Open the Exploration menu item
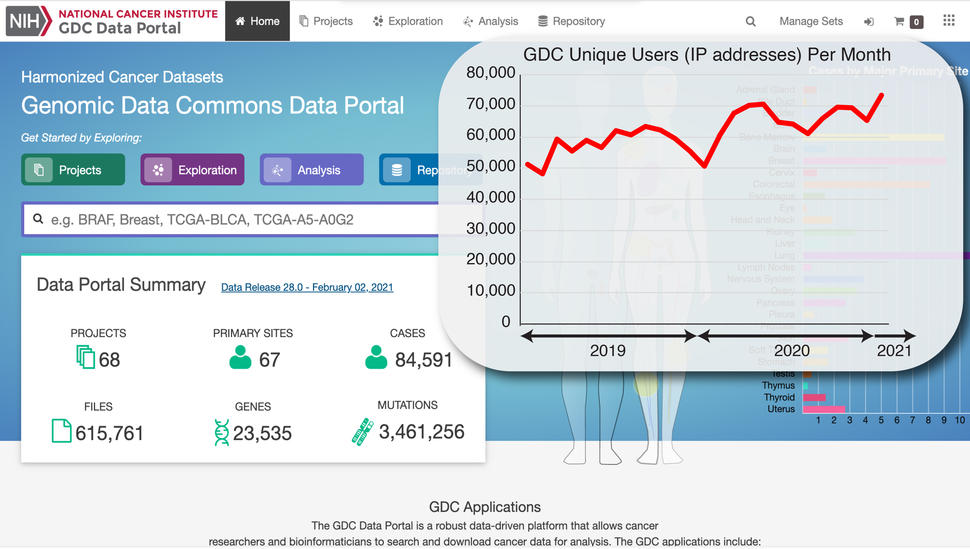 [x=407, y=21]
